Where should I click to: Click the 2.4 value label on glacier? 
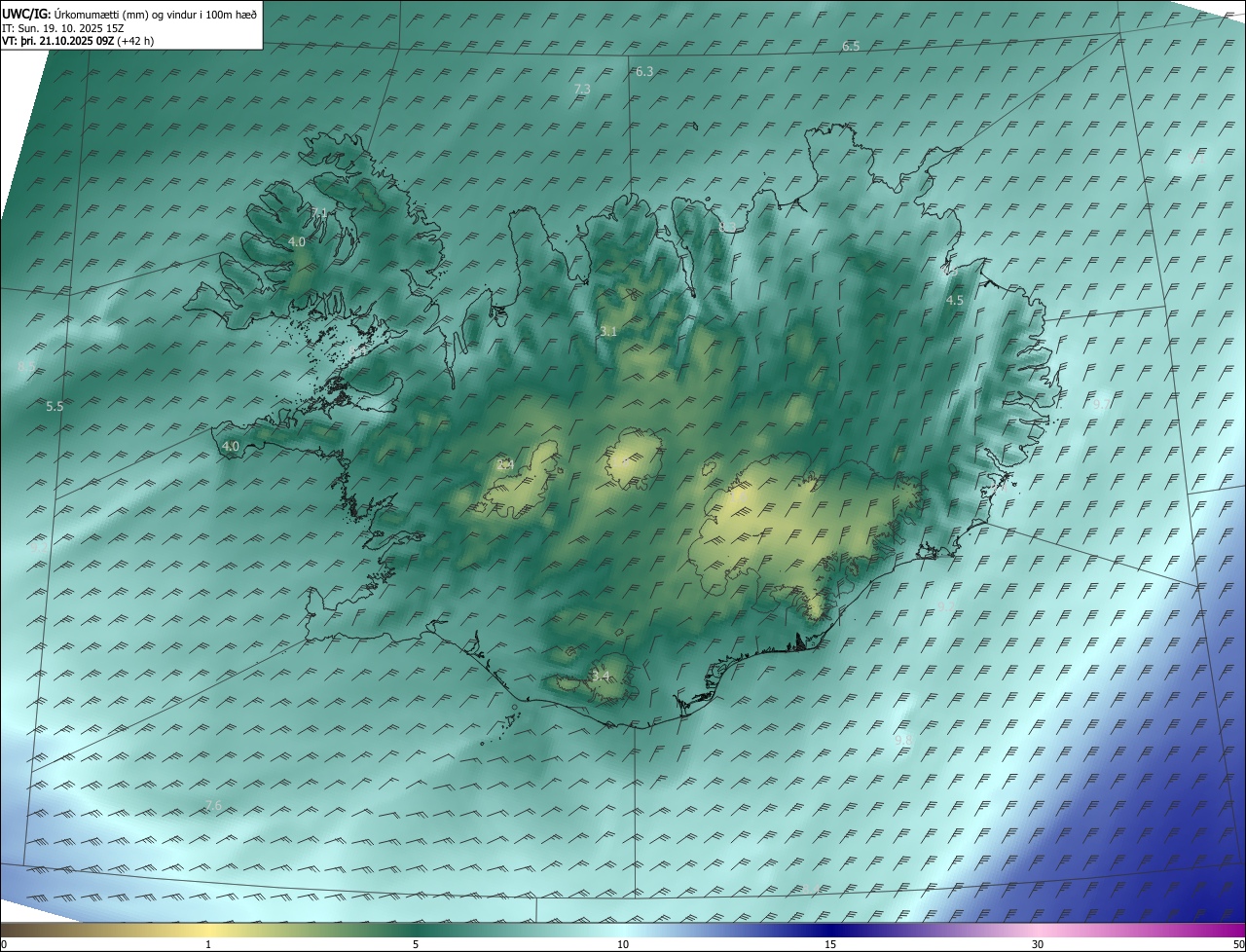pyautogui.click(x=505, y=465)
